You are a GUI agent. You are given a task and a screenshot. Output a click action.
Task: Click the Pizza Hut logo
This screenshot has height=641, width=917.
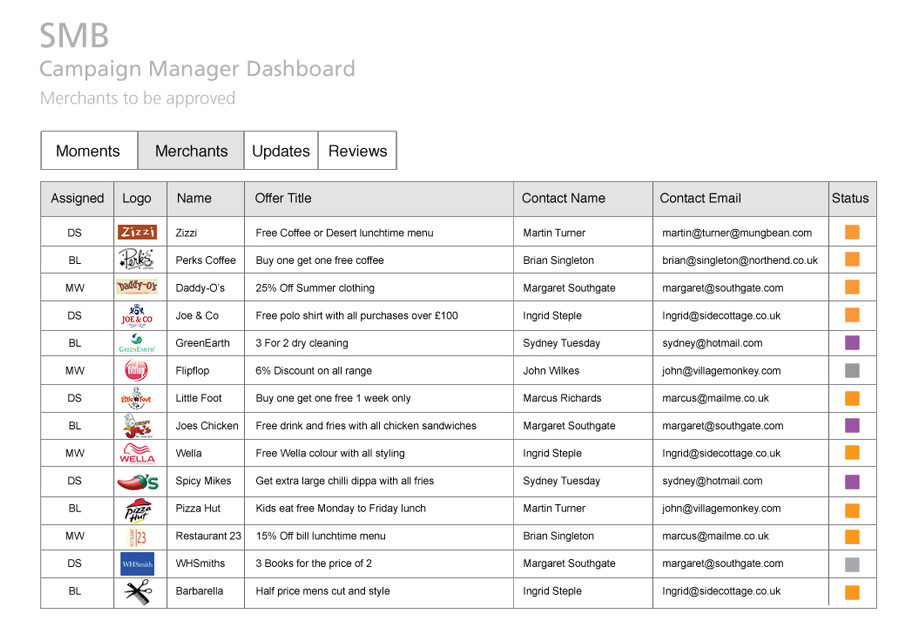(x=137, y=509)
